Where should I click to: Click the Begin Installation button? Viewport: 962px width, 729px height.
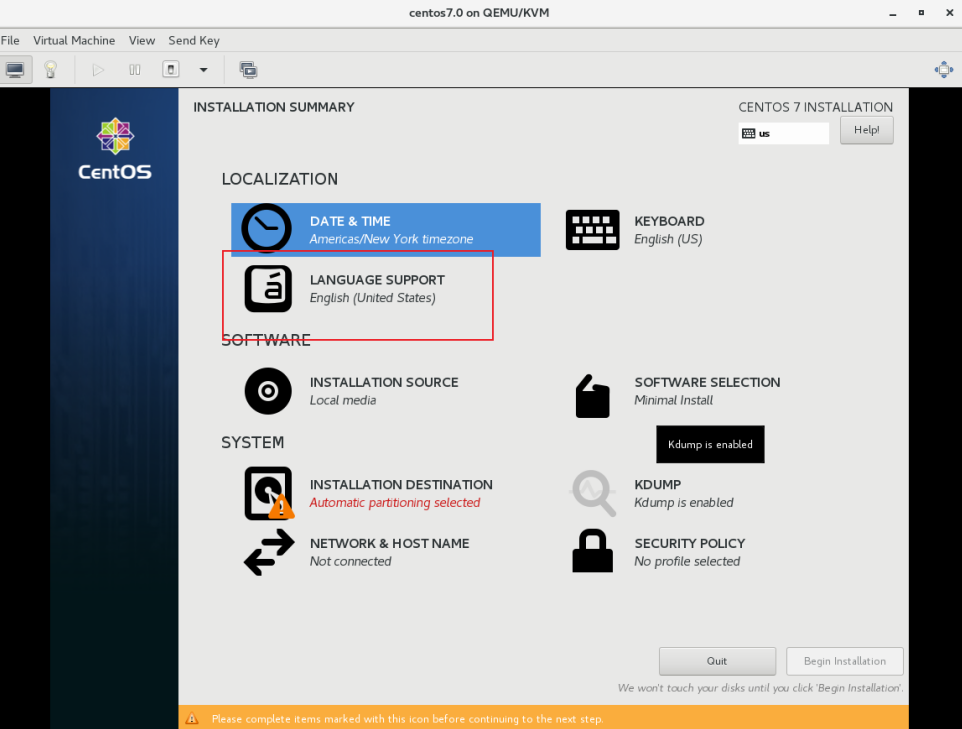pos(845,661)
